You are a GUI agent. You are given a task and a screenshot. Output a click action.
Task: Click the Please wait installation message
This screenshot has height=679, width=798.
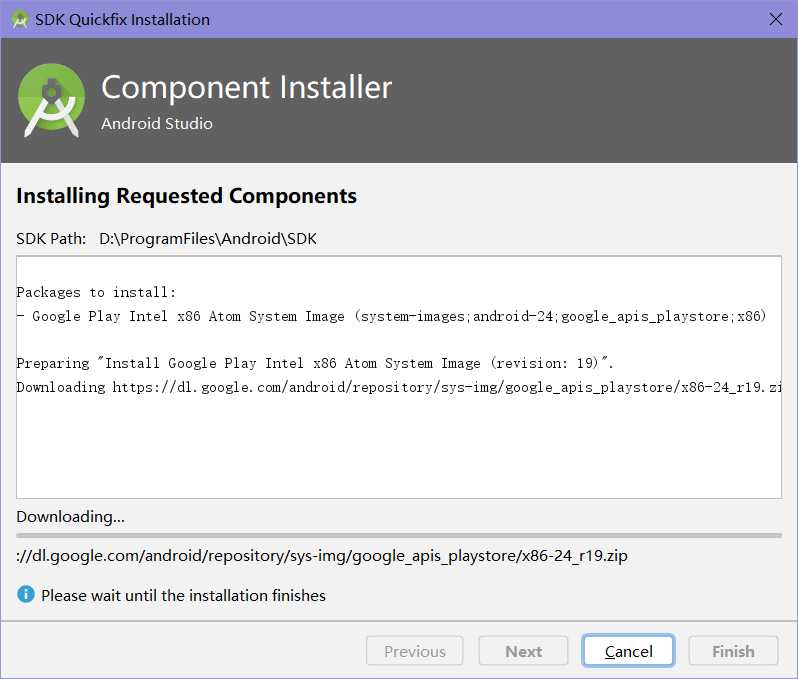pos(183,595)
